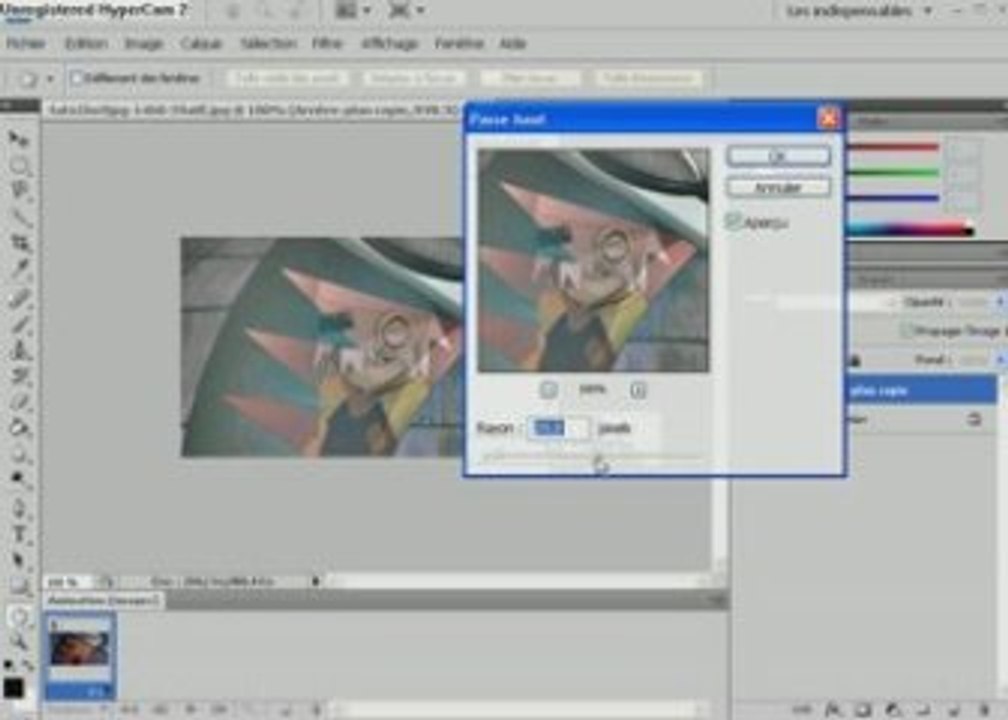Screen dimensions: 1008x720
Task: Select the Type tool
Action: [19, 534]
